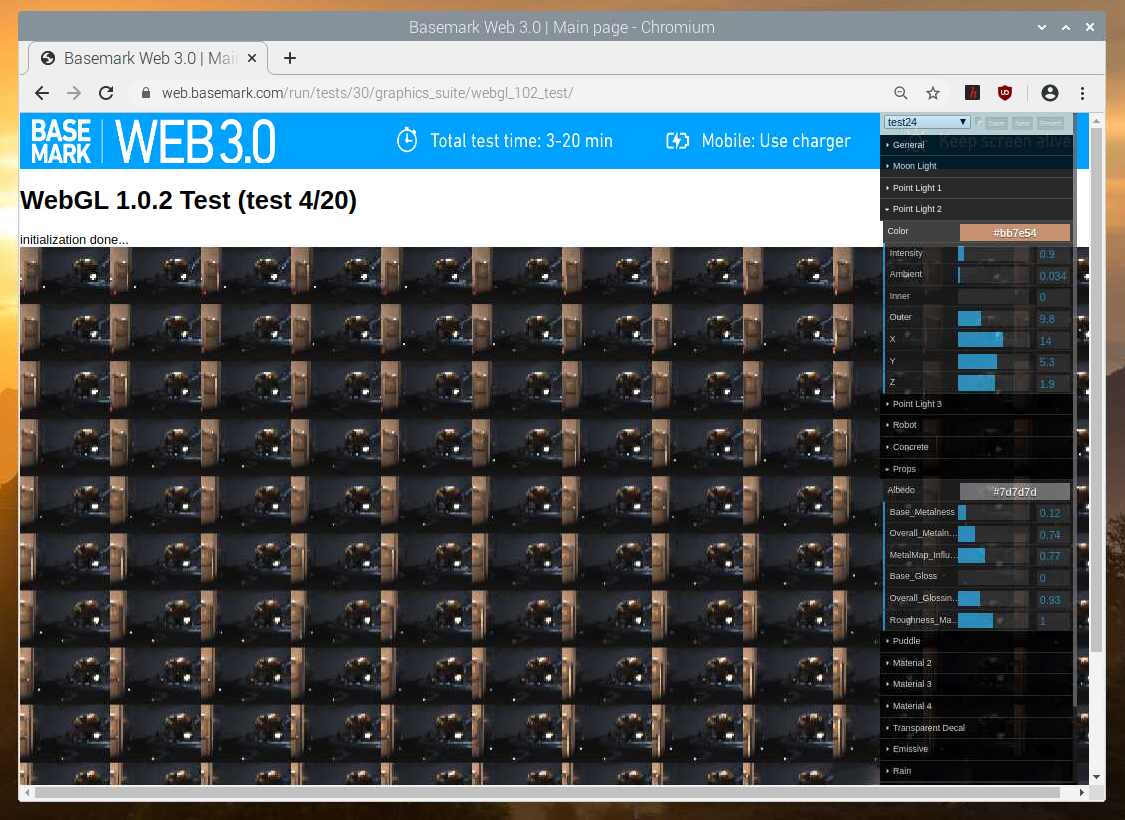Image resolution: width=1125 pixels, height=820 pixels.
Task: Bookmark this page with the star icon
Action: [933, 93]
